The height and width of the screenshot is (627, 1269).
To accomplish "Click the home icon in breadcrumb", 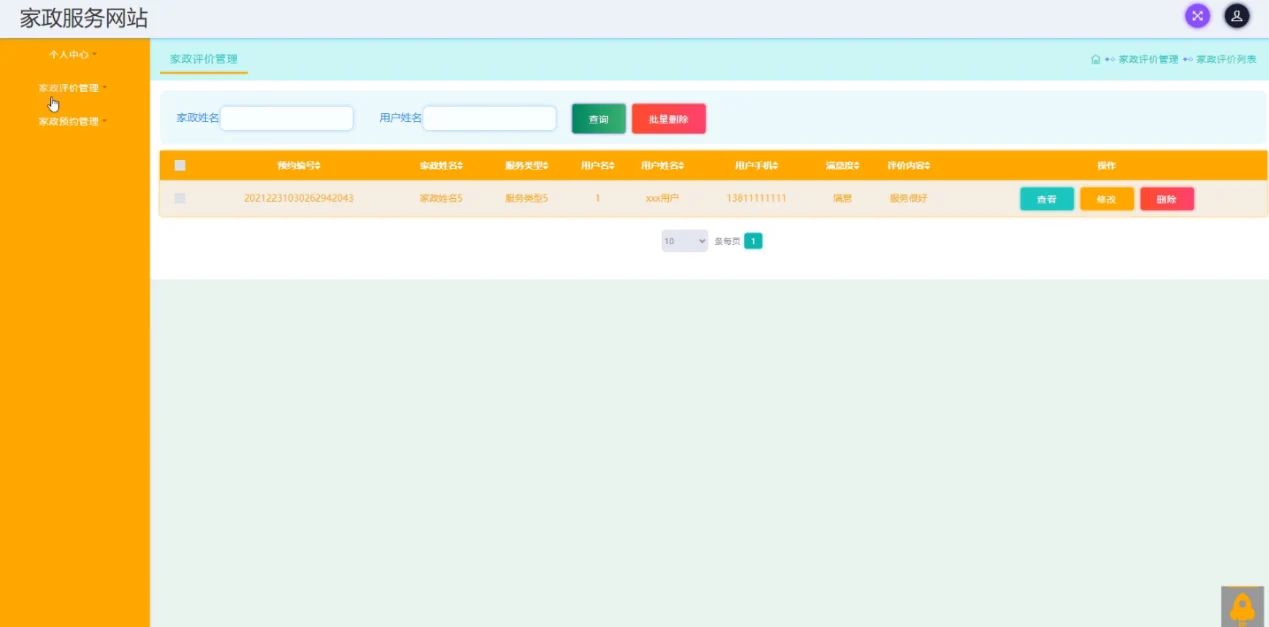I will (x=1096, y=59).
